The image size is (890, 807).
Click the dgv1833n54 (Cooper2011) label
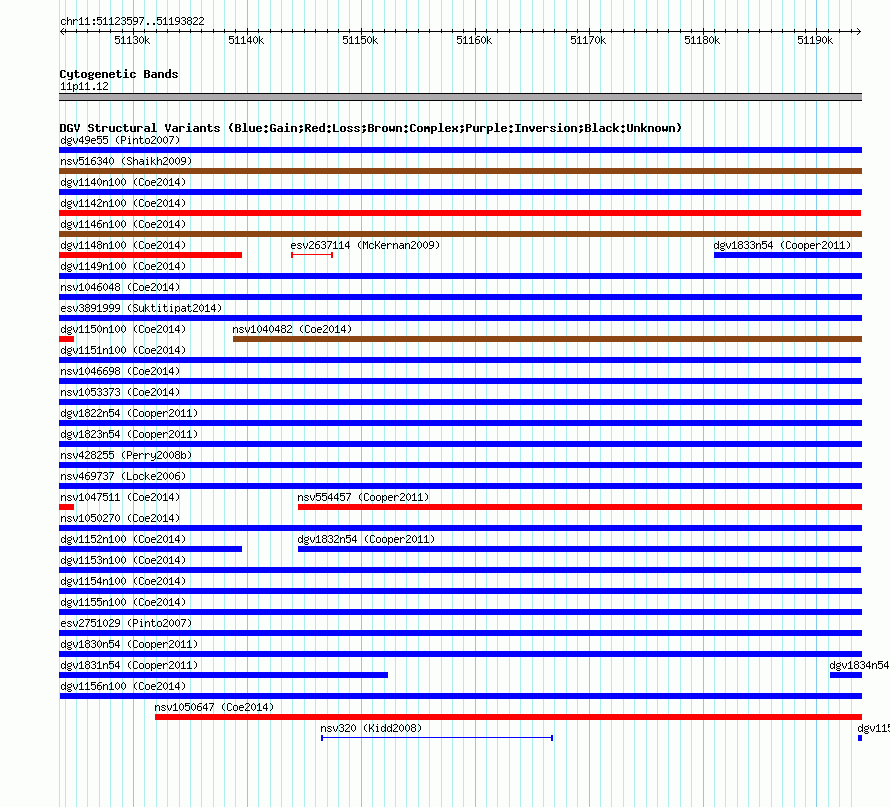click(x=782, y=245)
